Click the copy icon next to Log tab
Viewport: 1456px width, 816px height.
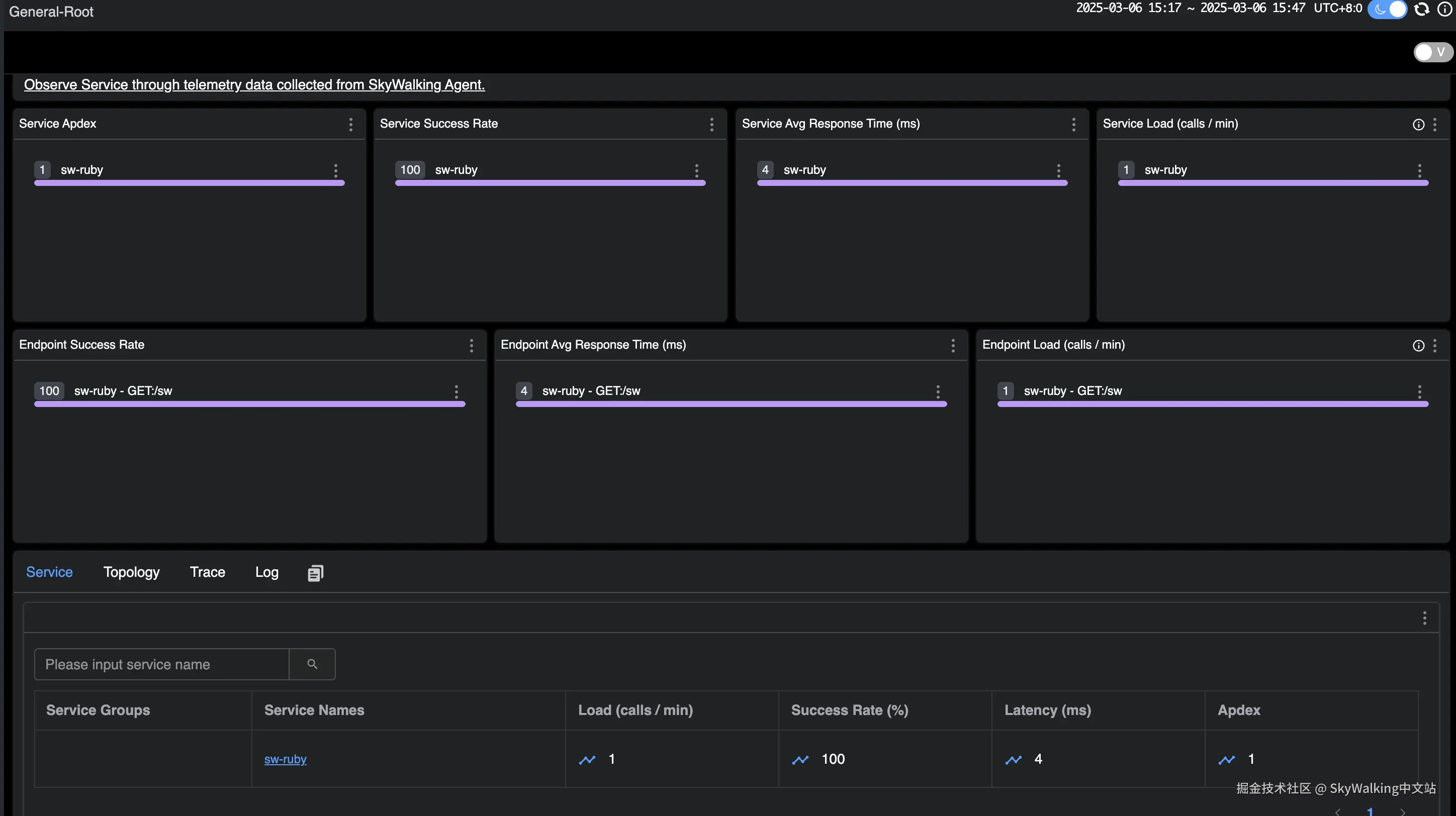coord(315,573)
